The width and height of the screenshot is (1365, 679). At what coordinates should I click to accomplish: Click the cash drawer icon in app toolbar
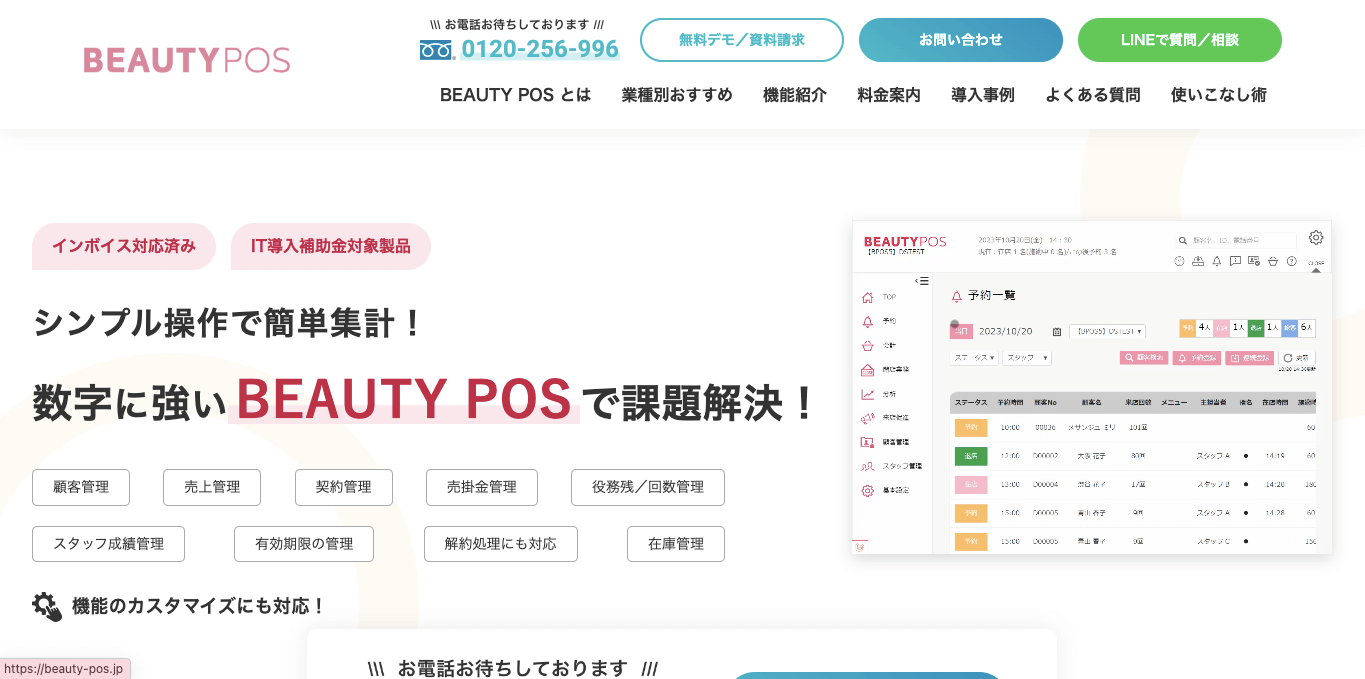1198,261
